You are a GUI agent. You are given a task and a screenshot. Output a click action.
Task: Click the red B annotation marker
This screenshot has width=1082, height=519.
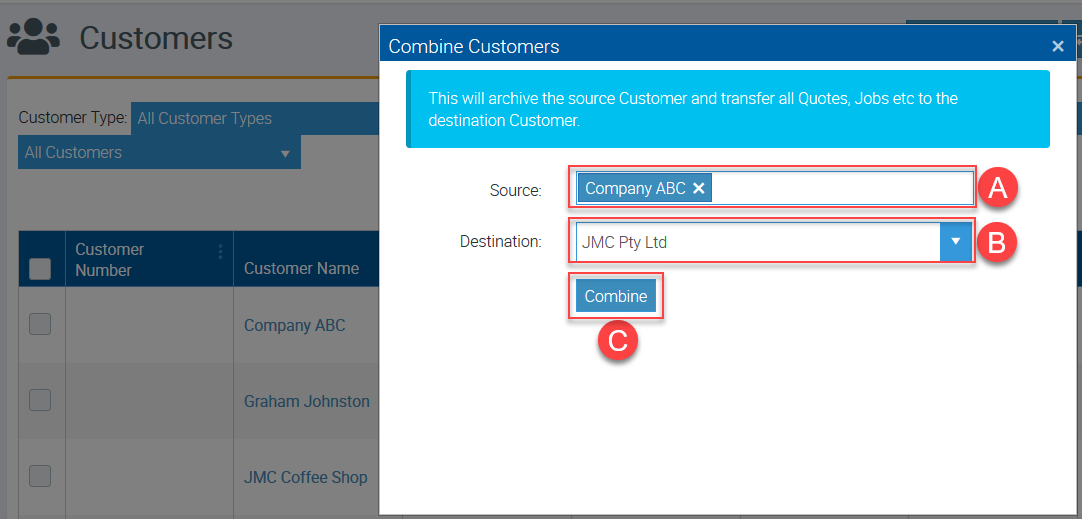(x=997, y=243)
